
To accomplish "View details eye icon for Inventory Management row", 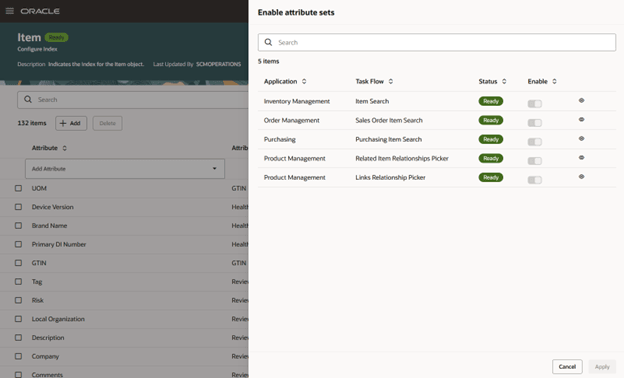I will 581,101.
